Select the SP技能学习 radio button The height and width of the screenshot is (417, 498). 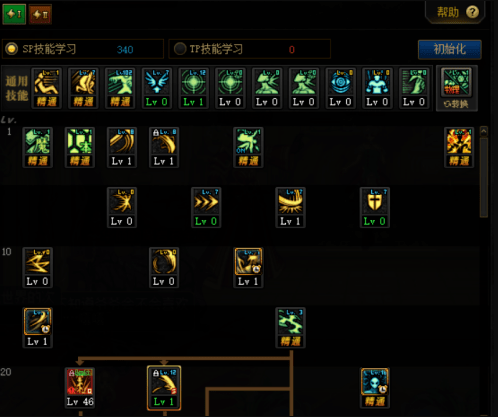click(12, 49)
